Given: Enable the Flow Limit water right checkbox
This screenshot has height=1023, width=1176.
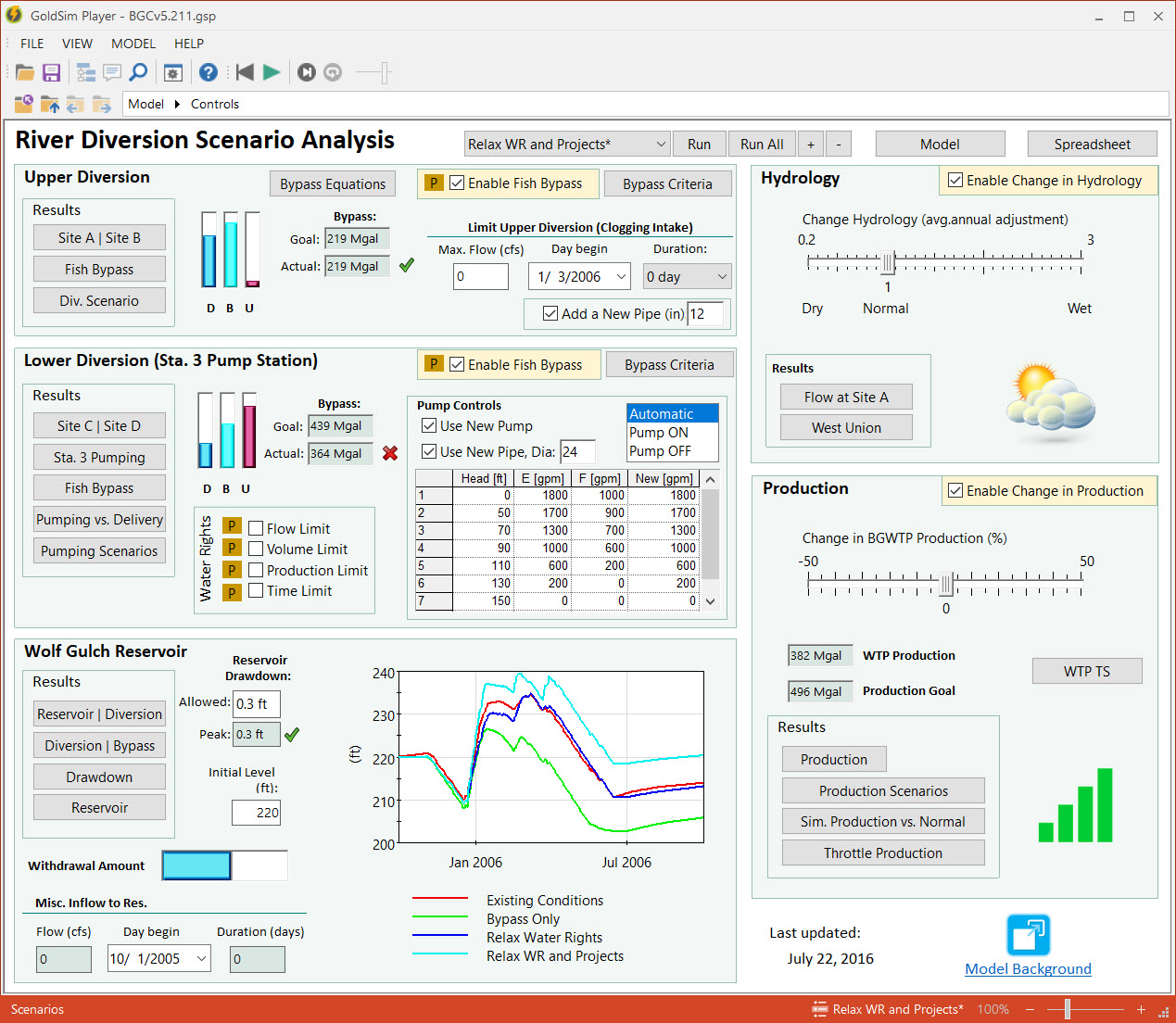Looking at the screenshot, I should coord(256,529).
